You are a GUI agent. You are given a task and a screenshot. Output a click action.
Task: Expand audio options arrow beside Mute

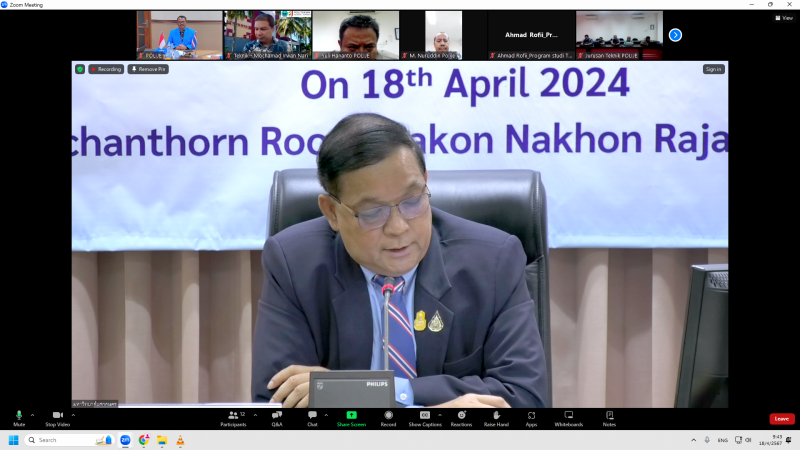(32, 414)
